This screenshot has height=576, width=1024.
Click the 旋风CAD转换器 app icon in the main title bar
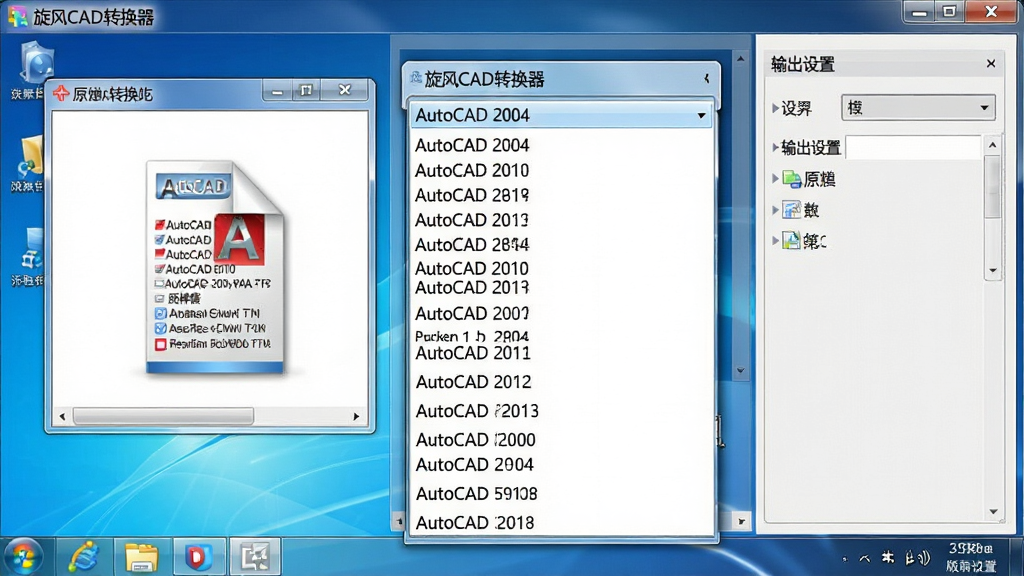pyautogui.click(x=18, y=16)
